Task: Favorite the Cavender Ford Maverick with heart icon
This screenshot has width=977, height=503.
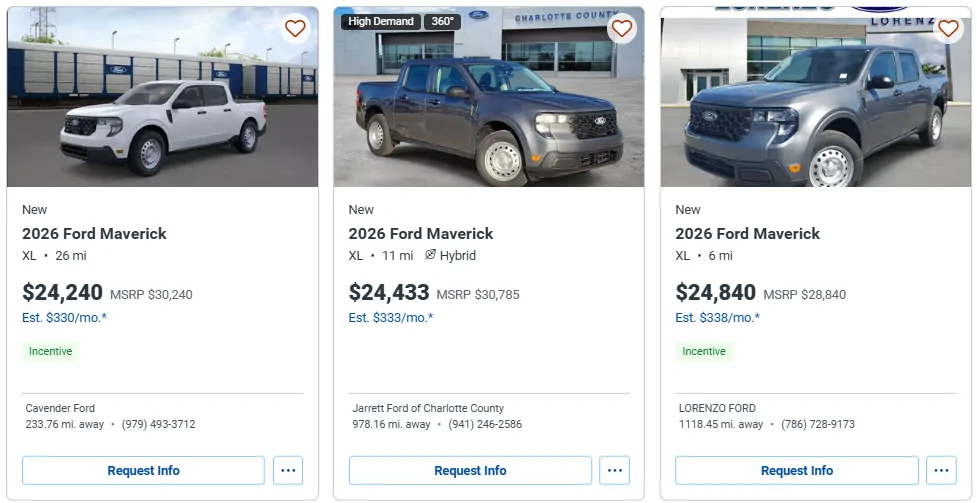Action: [x=295, y=29]
